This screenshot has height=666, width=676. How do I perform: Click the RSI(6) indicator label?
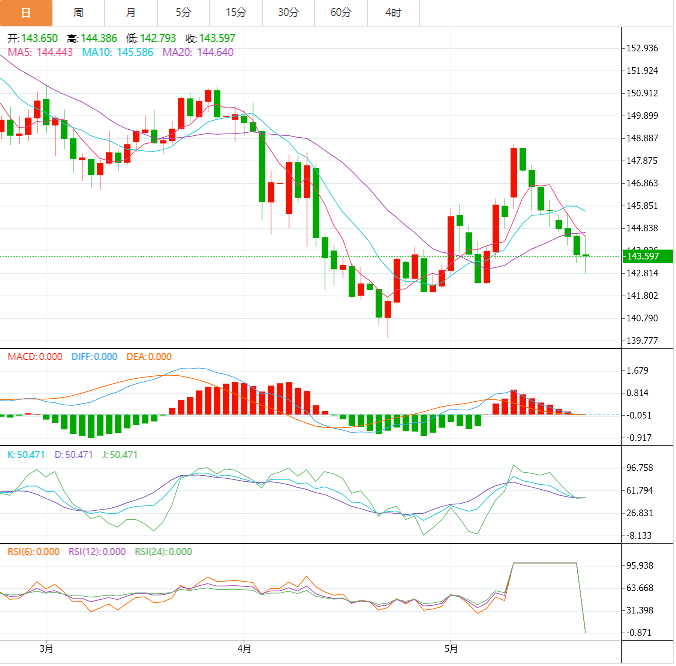[34, 552]
